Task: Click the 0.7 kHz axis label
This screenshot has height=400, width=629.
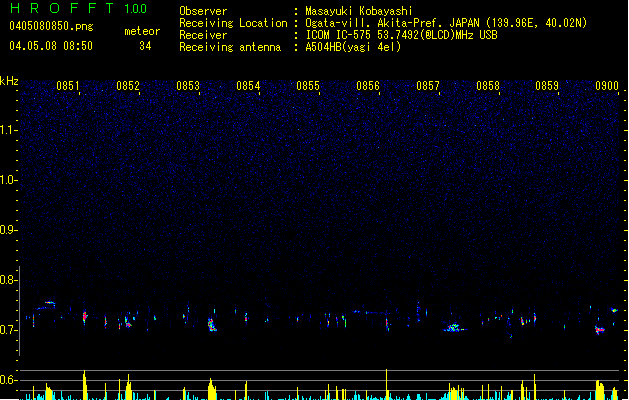Action: pos(8,330)
